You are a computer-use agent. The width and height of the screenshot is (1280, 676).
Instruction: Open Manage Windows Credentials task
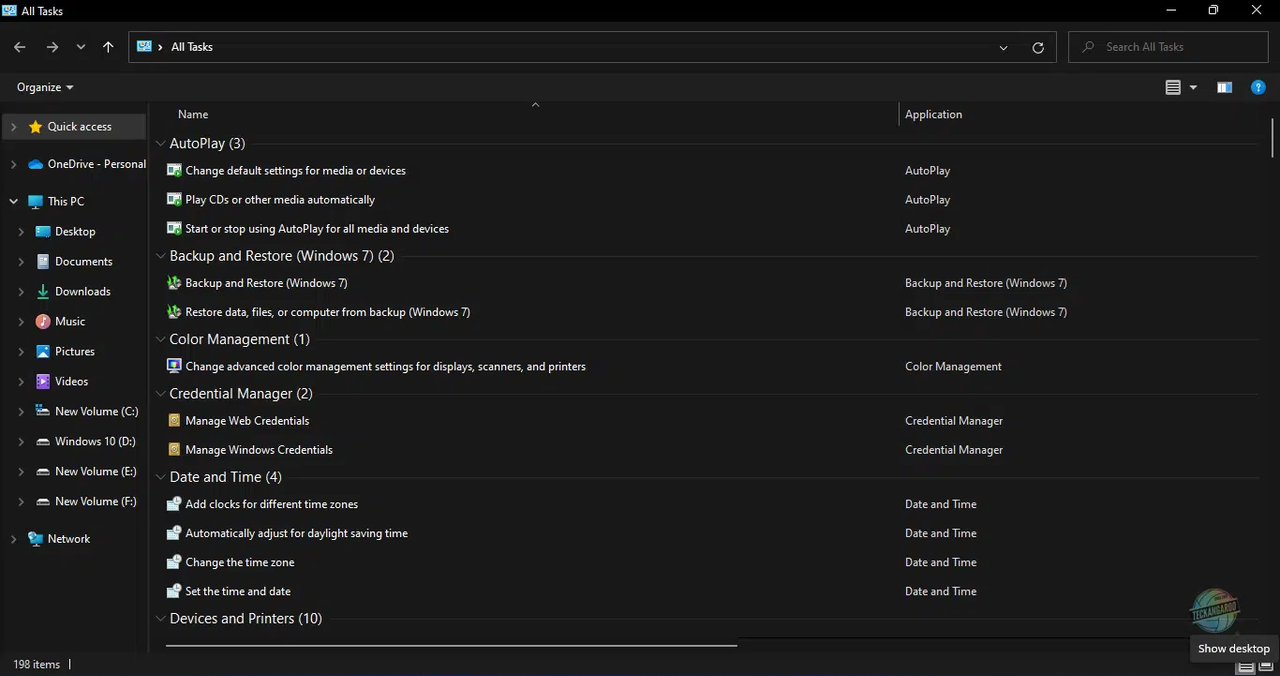click(259, 450)
